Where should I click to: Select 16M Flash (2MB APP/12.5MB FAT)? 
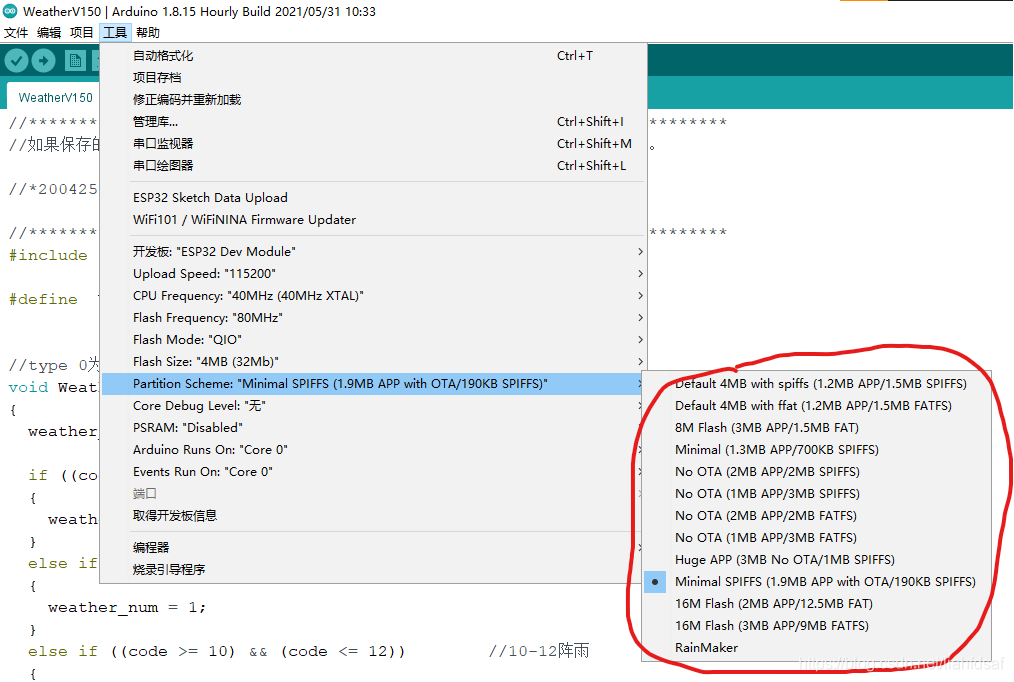pos(817,604)
